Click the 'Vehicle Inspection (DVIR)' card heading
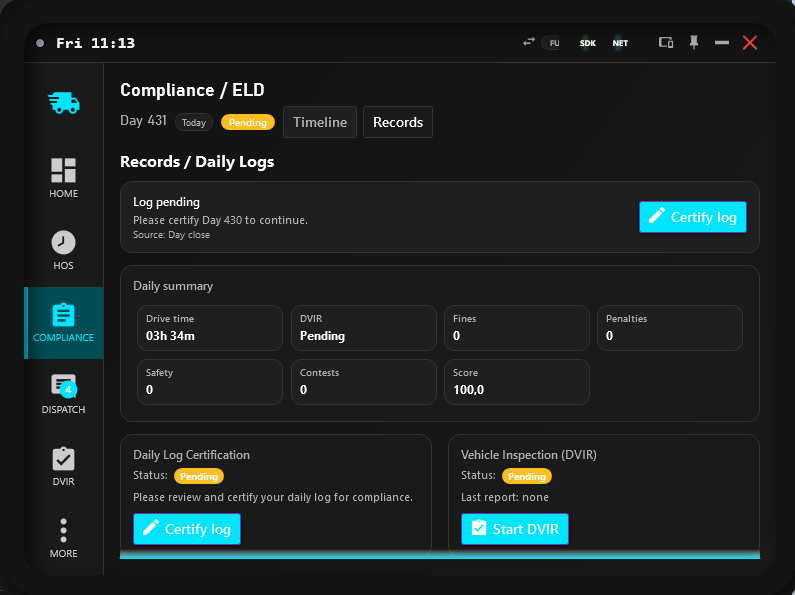The width and height of the screenshot is (795, 595). point(528,455)
